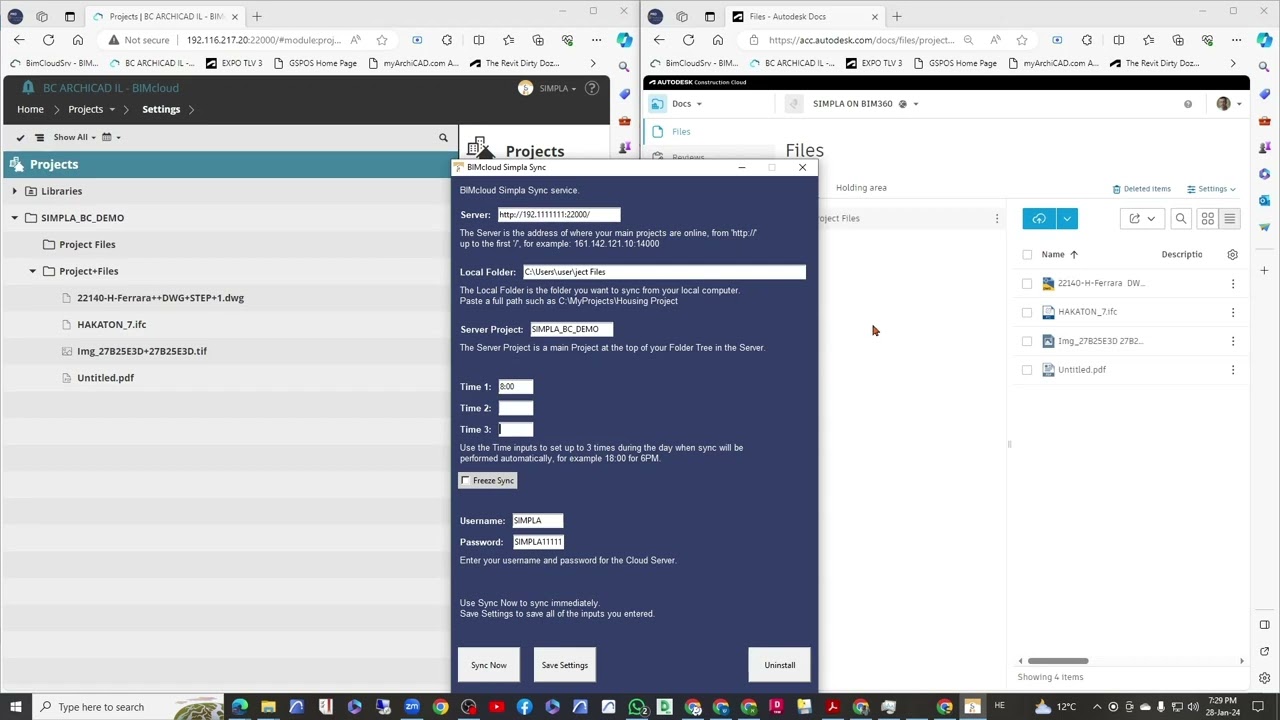Switch to grid view in Autodesk Docs
This screenshot has width=1280, height=720.
click(x=1208, y=219)
